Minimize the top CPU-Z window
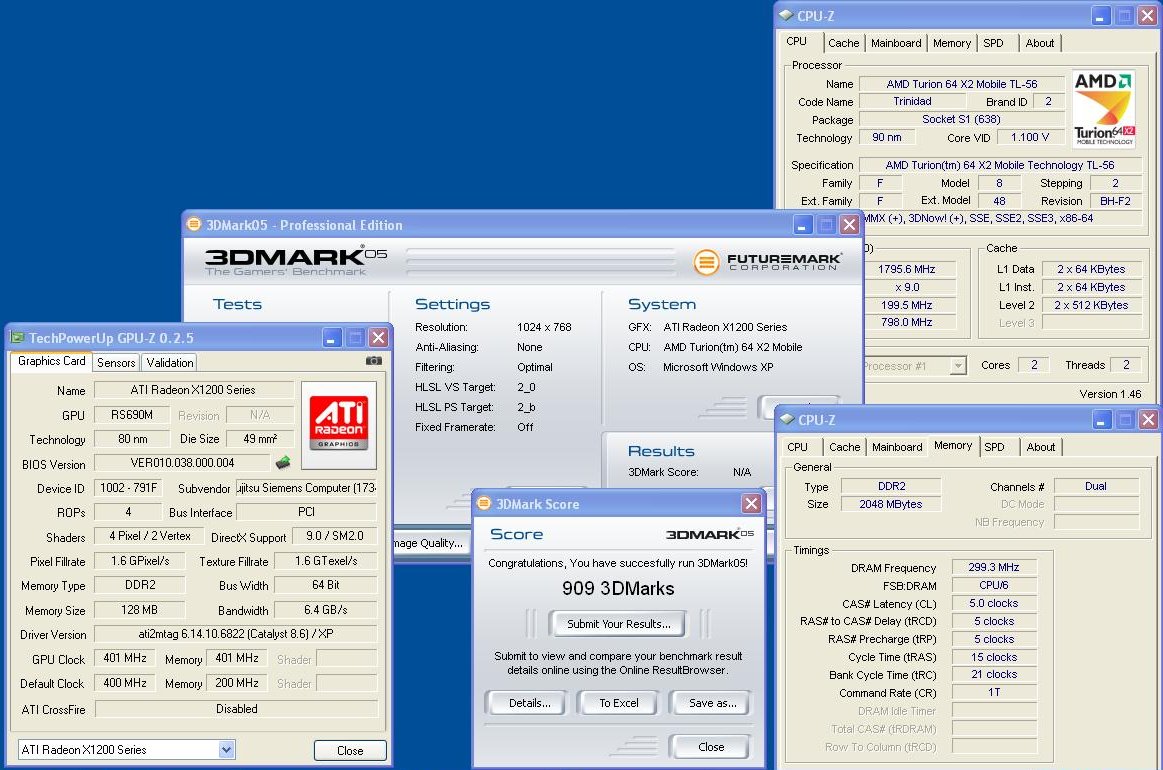 coord(1100,16)
